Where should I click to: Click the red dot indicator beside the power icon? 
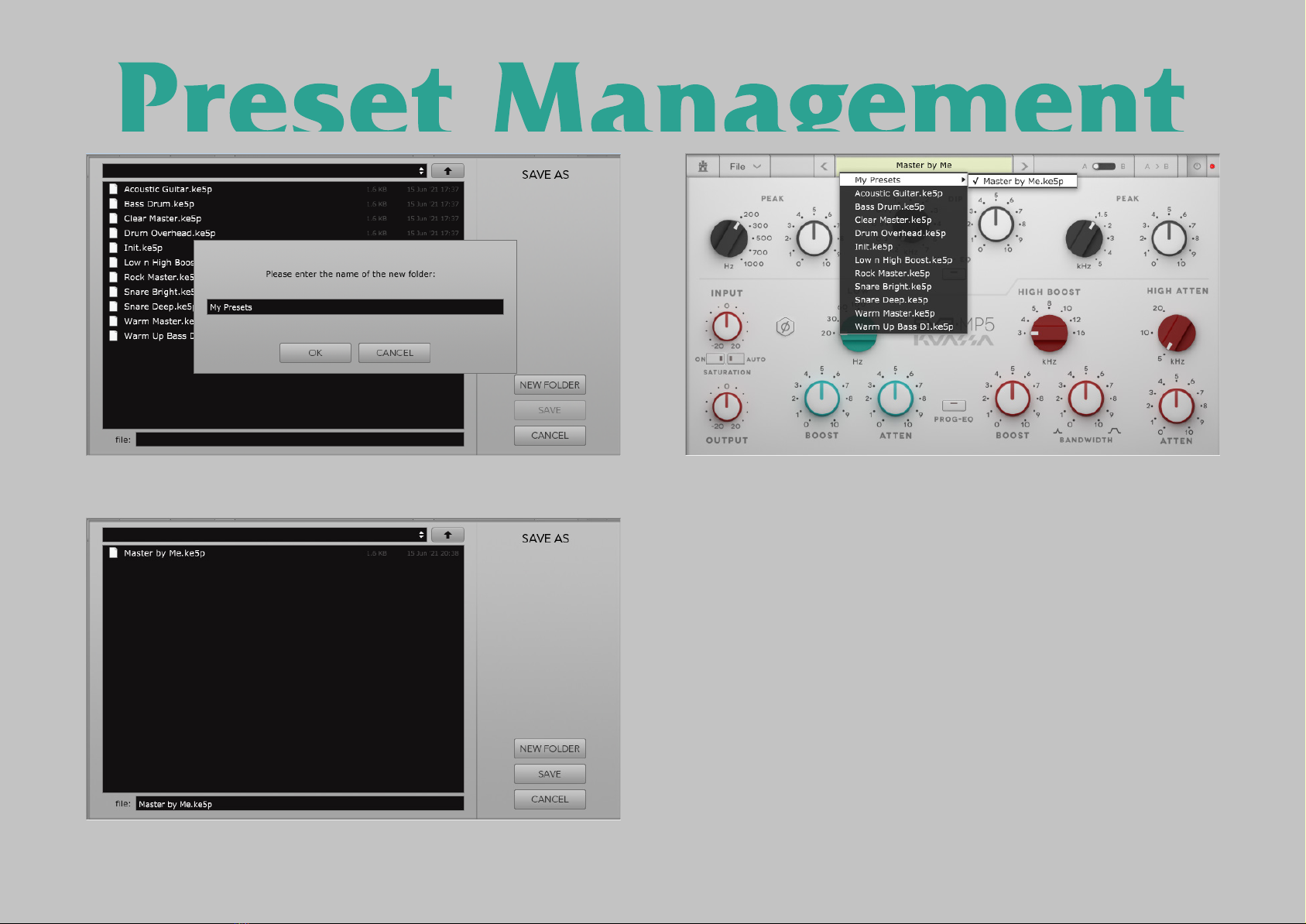(1212, 166)
